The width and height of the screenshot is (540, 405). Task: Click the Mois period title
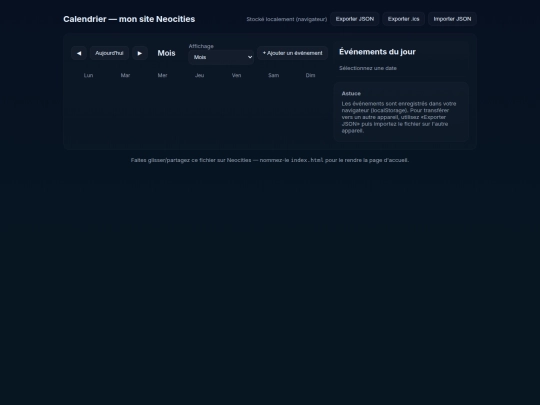tap(166, 53)
